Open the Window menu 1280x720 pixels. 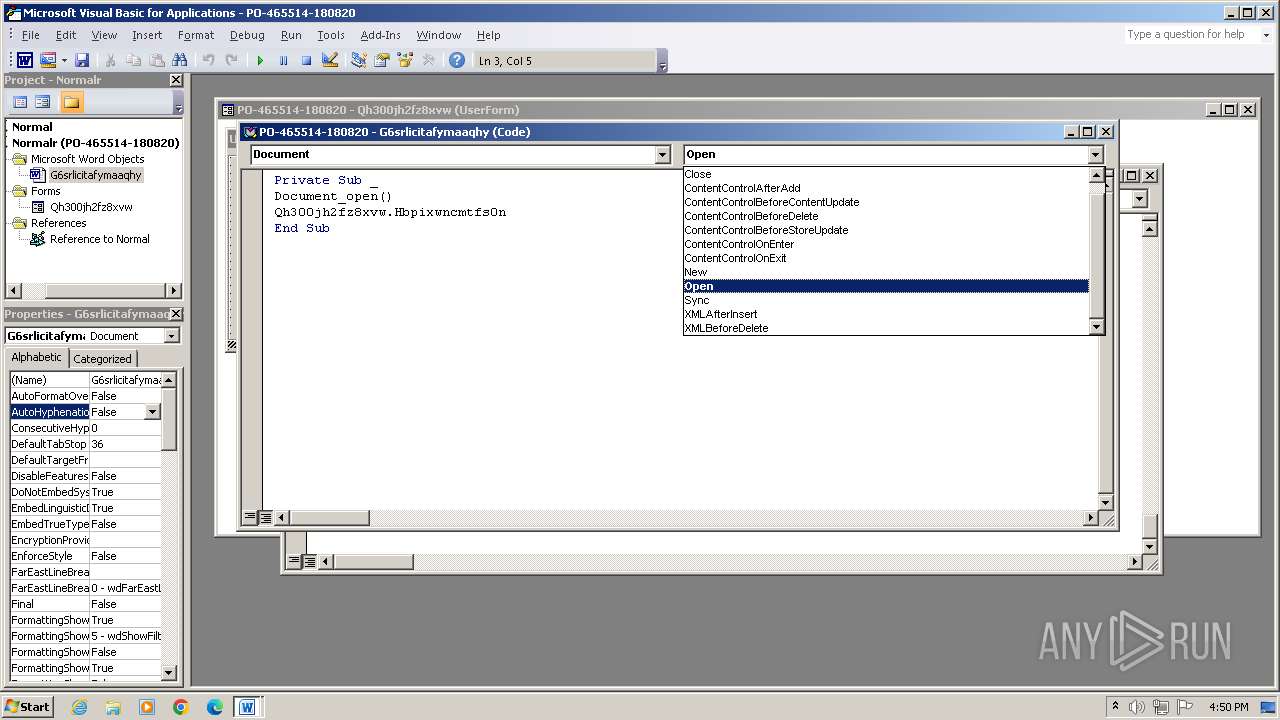(x=439, y=35)
